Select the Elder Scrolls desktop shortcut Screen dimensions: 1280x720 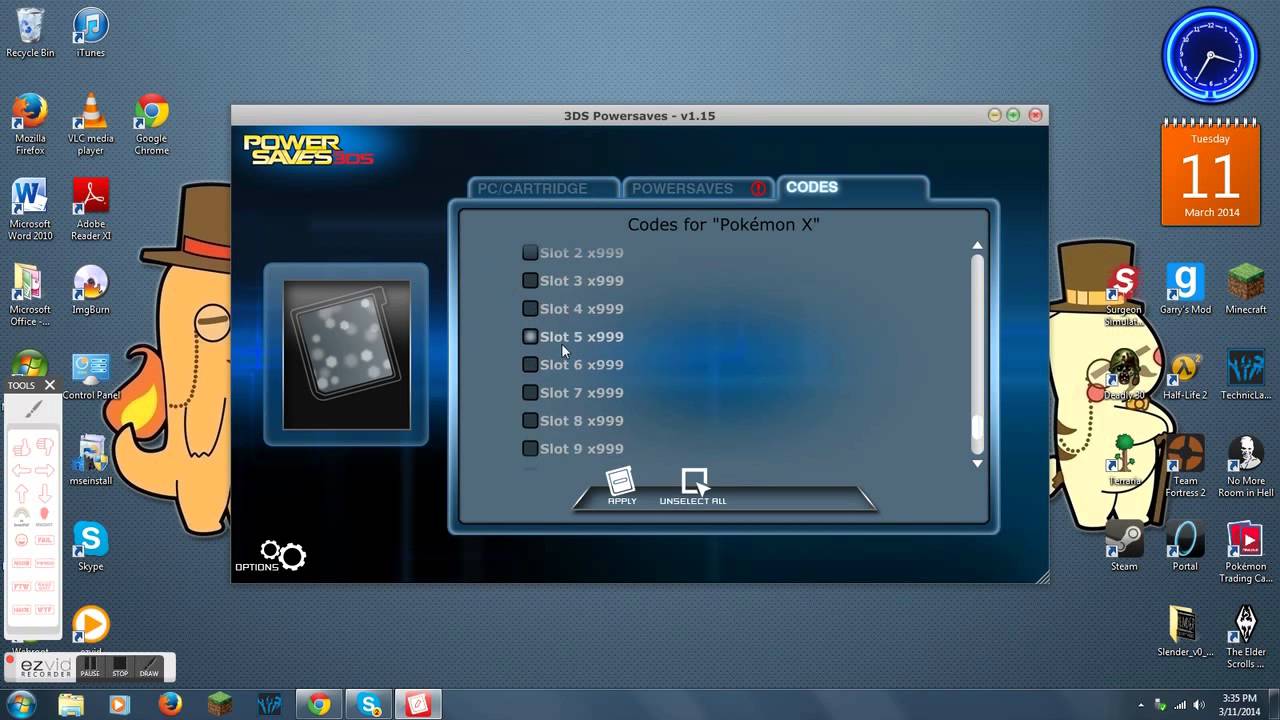(1246, 637)
